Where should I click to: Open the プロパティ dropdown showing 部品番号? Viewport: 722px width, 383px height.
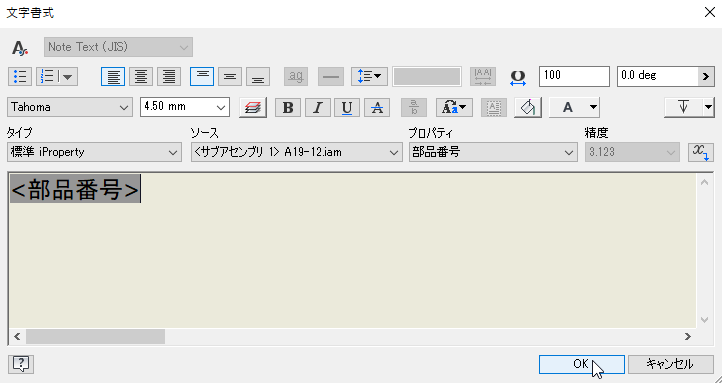(x=493, y=152)
